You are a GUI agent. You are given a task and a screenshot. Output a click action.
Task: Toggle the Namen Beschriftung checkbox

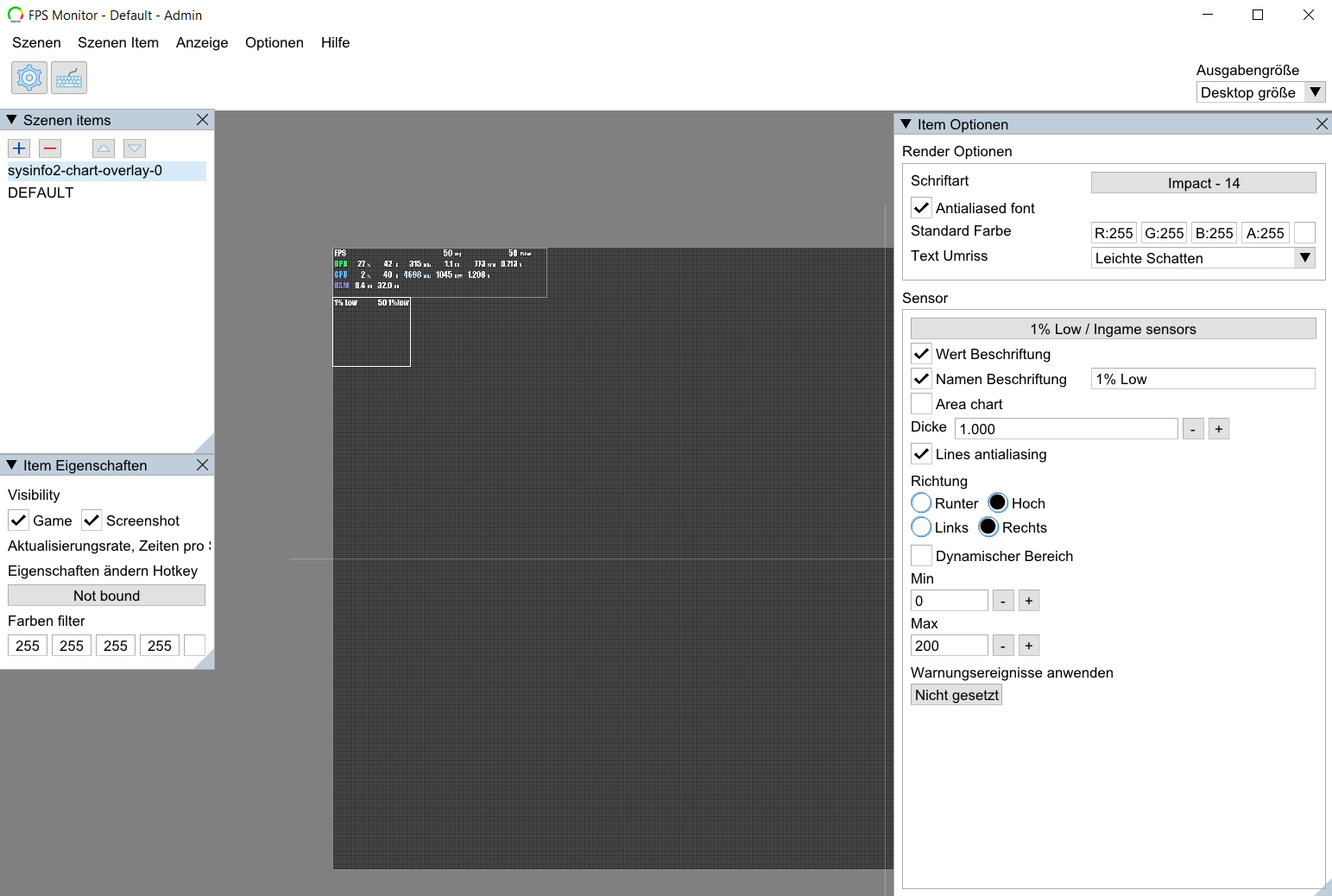tap(921, 379)
